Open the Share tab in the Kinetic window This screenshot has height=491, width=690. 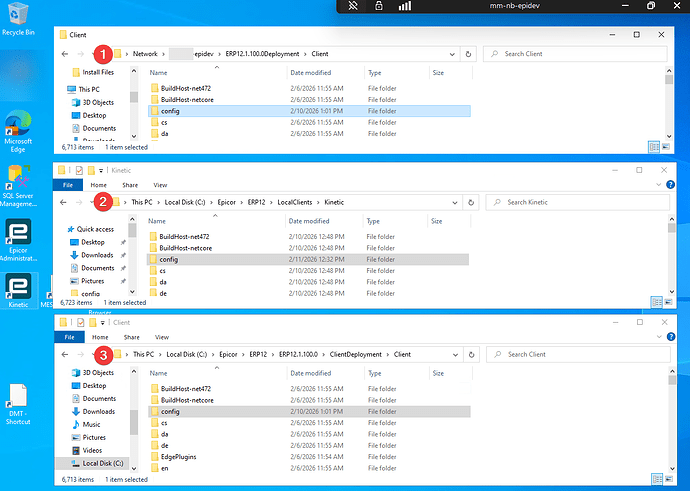pyautogui.click(x=130, y=185)
